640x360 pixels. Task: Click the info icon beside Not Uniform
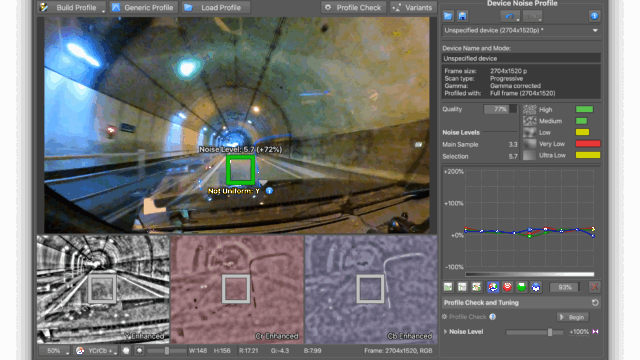[x=269, y=191]
